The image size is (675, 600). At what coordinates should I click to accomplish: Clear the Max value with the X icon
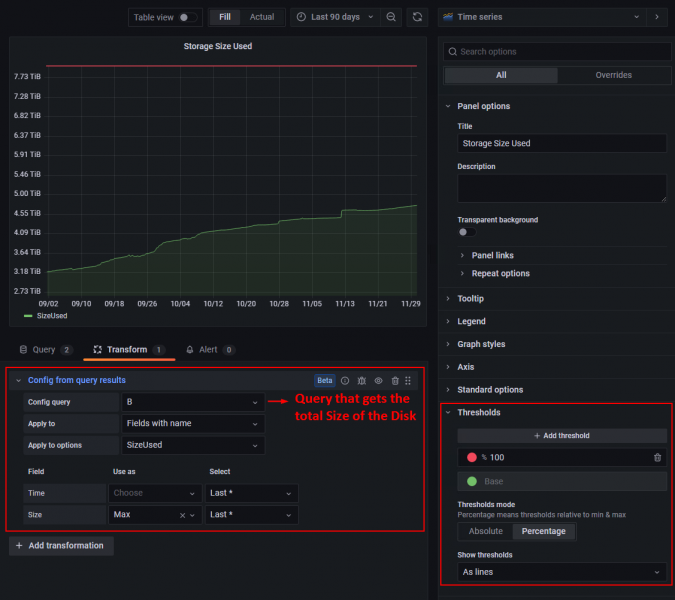183,515
